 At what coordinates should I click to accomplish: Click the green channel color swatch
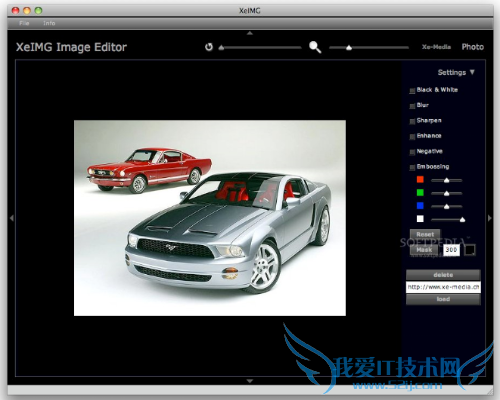click(420, 193)
